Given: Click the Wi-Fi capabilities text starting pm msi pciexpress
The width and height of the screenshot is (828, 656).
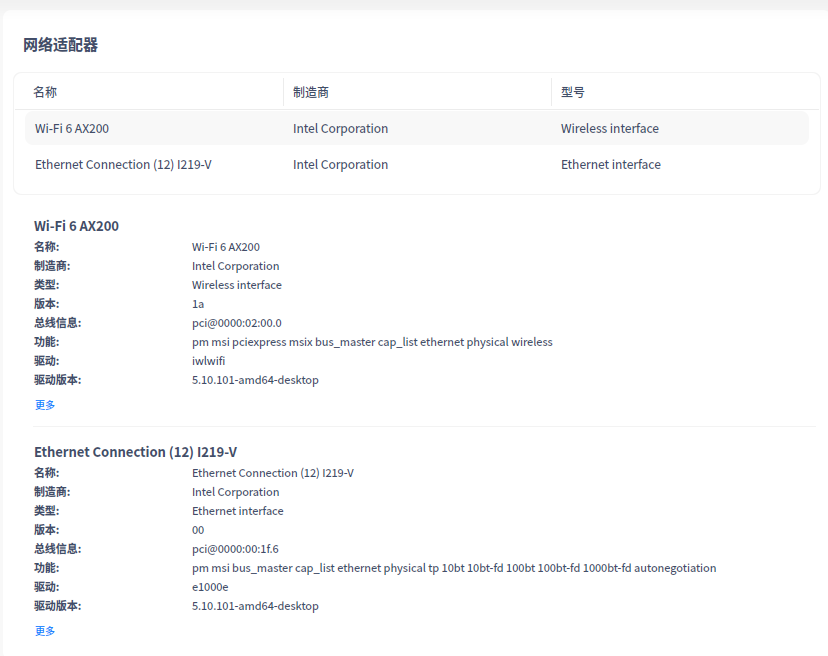Looking at the screenshot, I should 372,342.
